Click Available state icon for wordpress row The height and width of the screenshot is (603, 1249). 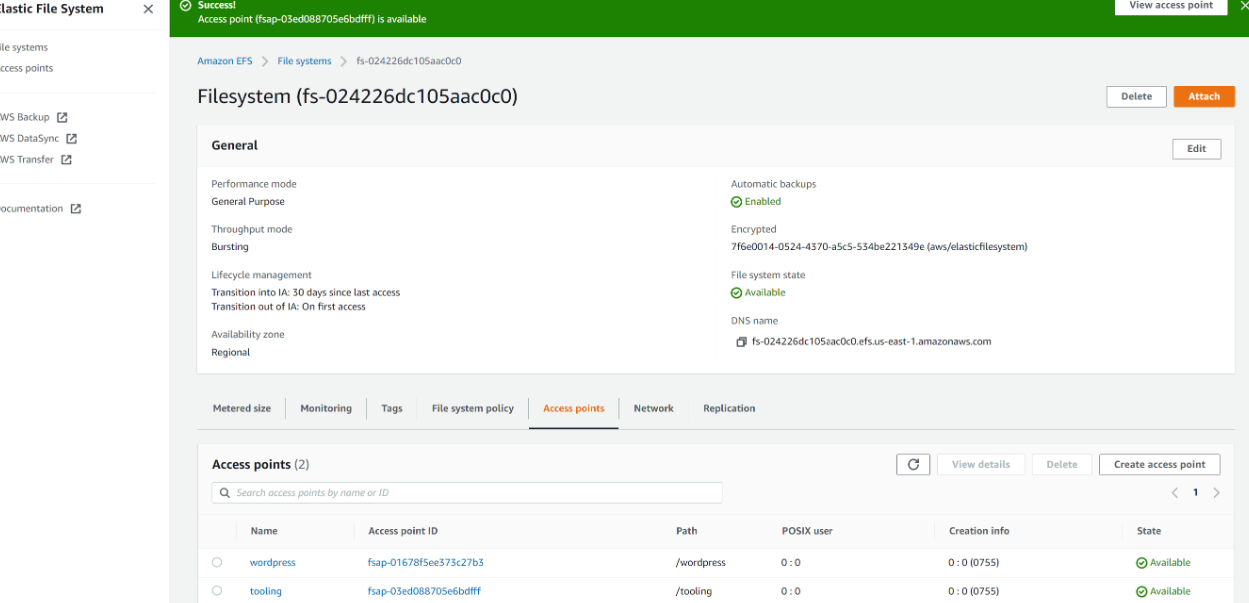tap(1141, 563)
